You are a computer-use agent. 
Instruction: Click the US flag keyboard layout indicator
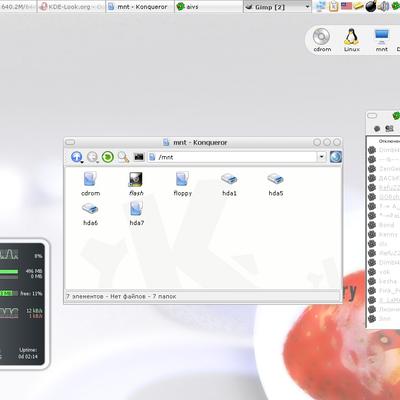[x=346, y=6]
